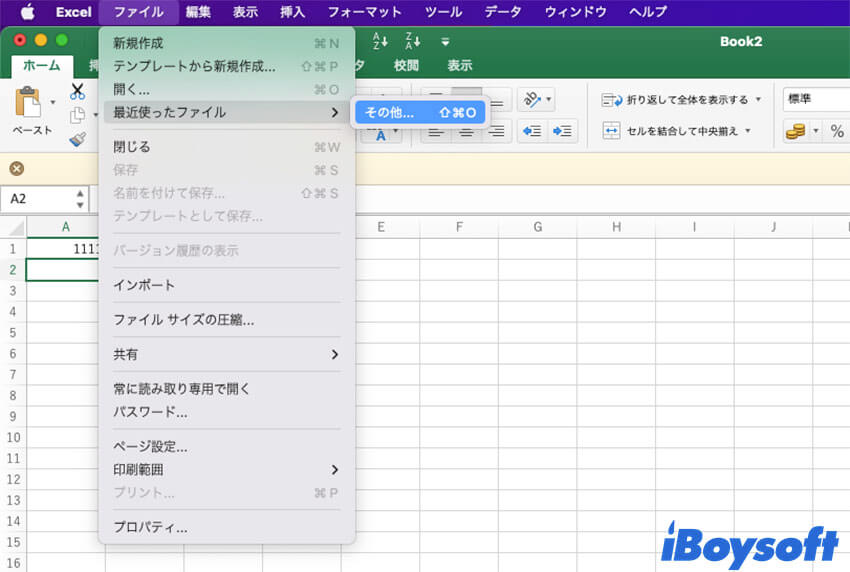Image resolution: width=850 pixels, height=572 pixels.
Task: Sort descending Z to A icon
Action: pyautogui.click(x=413, y=41)
